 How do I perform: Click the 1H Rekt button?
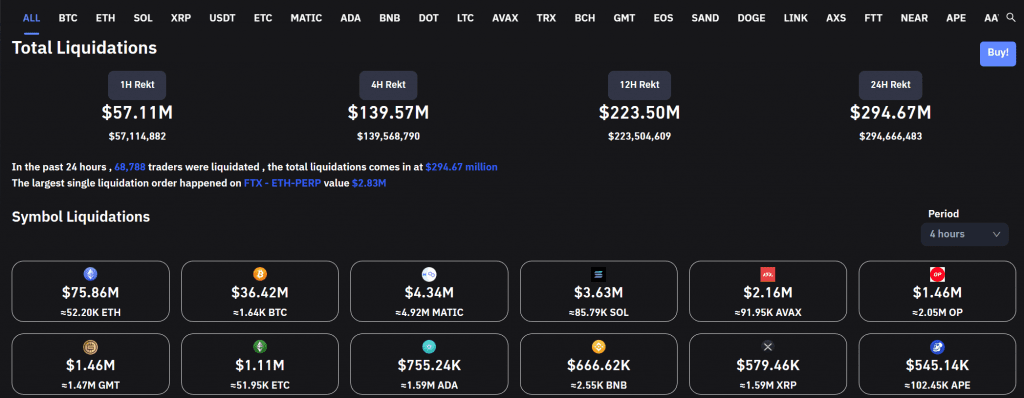(136, 85)
